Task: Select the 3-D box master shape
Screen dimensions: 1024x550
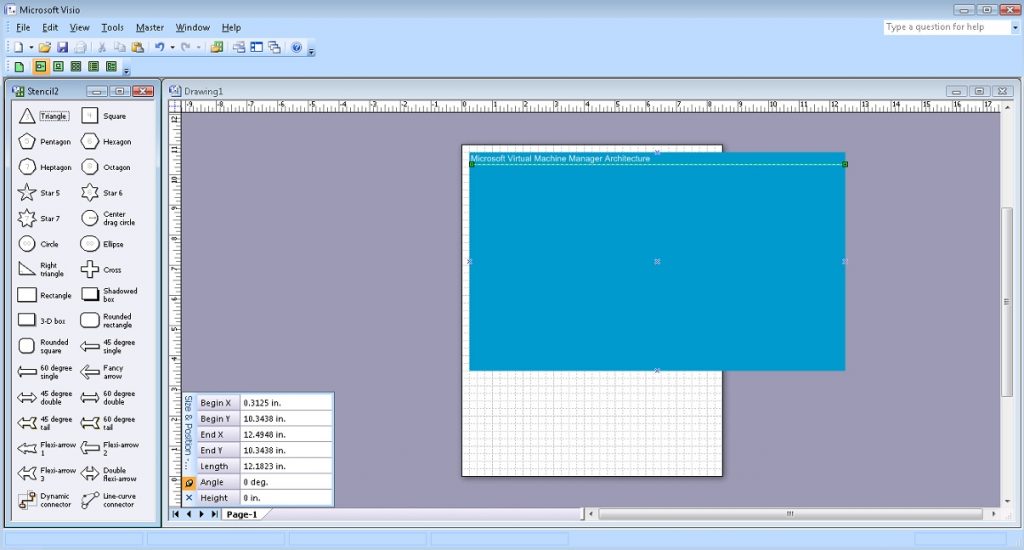Action: coord(42,321)
